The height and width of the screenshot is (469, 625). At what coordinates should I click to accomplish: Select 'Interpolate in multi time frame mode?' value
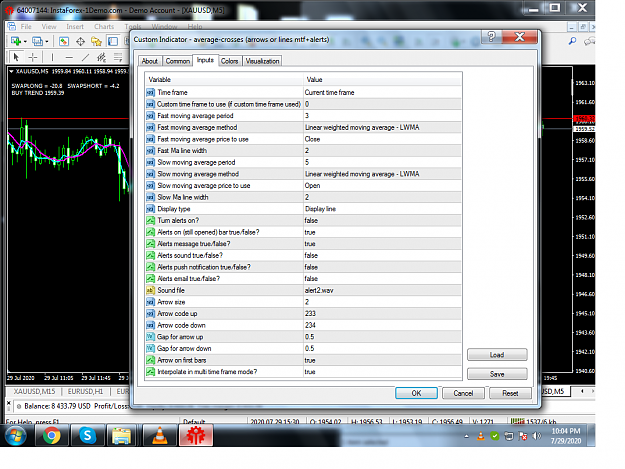[x=383, y=372]
